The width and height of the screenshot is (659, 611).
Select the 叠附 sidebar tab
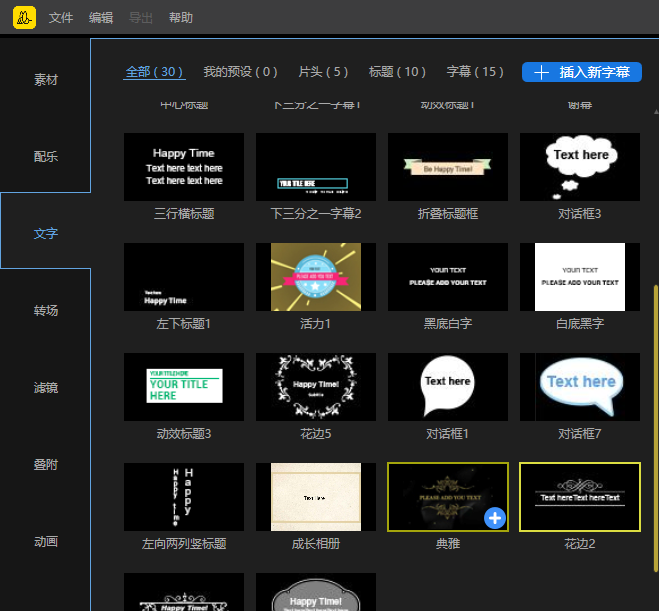[x=46, y=464]
